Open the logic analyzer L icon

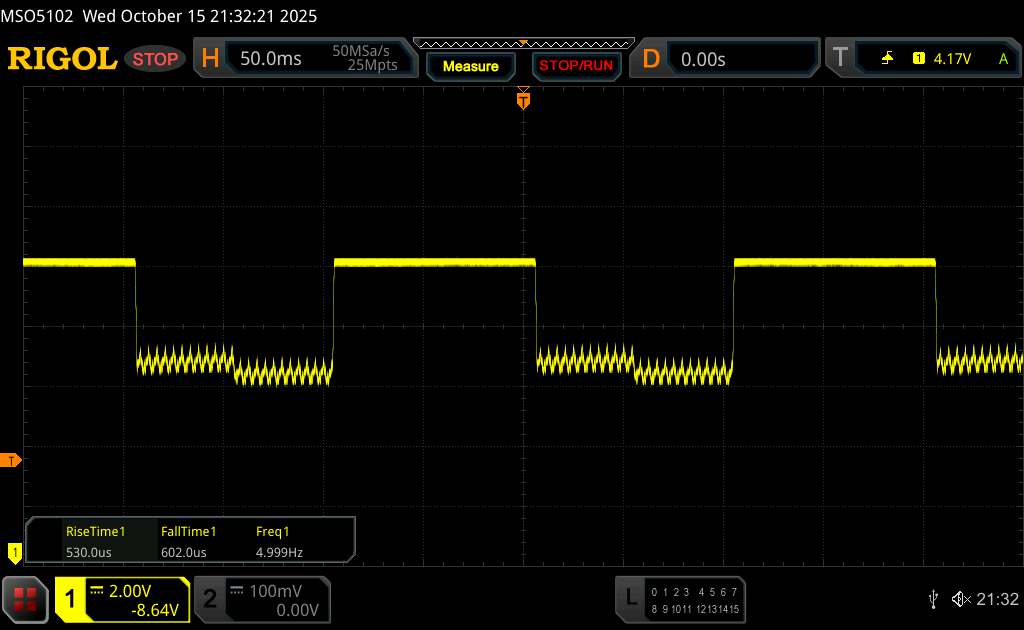pyautogui.click(x=630, y=598)
